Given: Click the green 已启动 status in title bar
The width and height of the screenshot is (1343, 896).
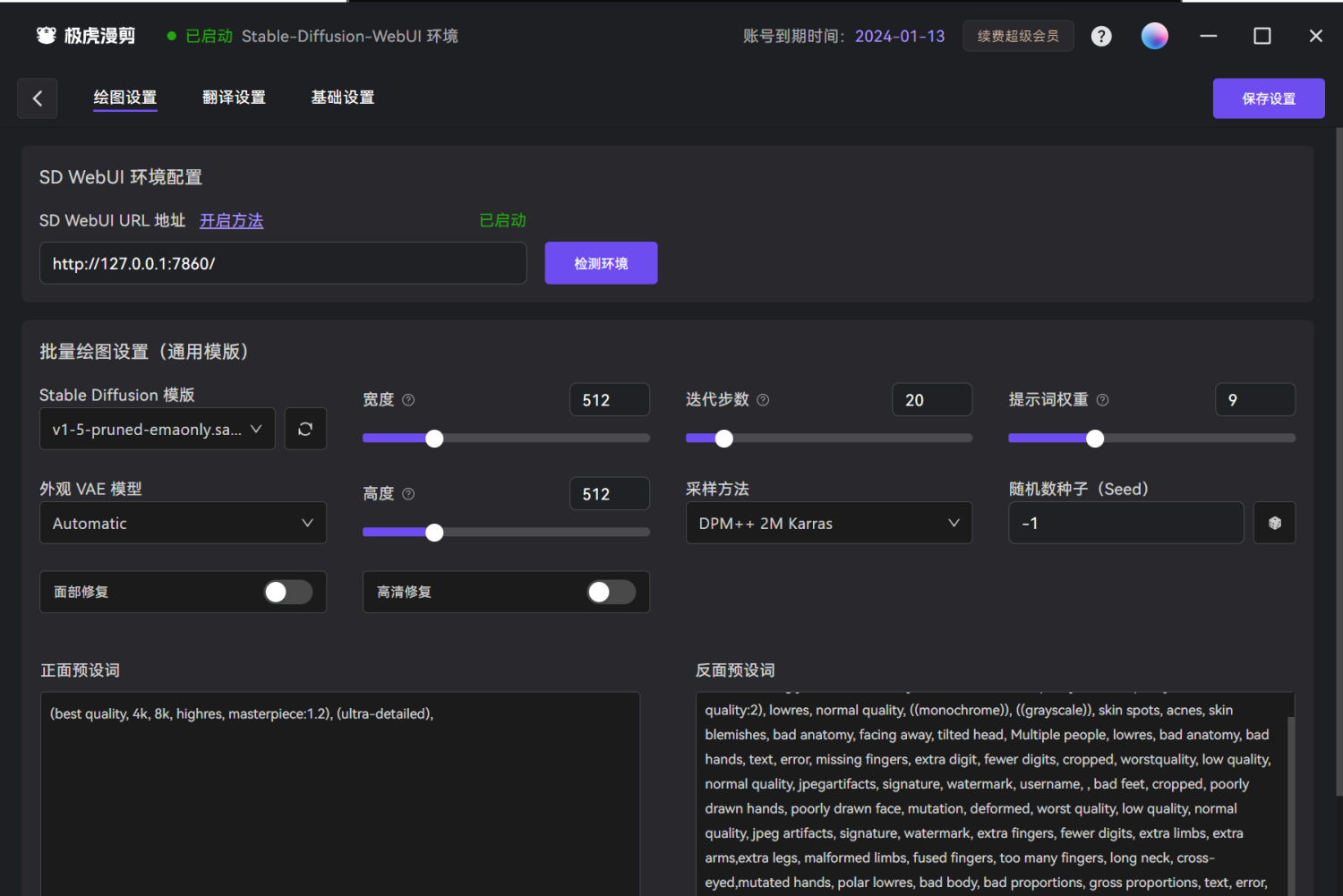Looking at the screenshot, I should (209, 36).
